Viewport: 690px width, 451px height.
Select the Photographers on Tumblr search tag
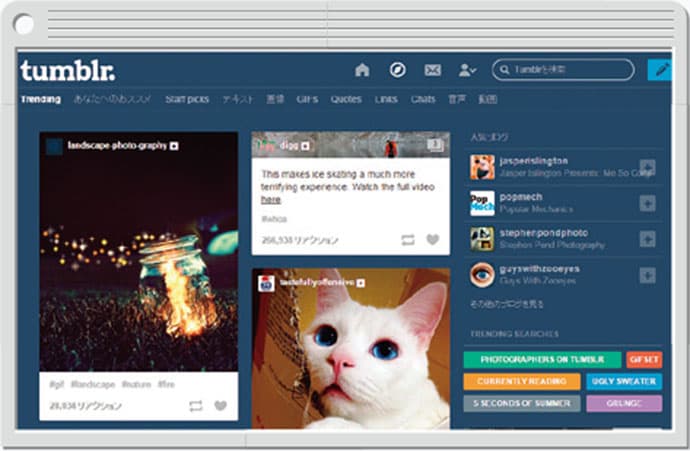click(x=542, y=359)
